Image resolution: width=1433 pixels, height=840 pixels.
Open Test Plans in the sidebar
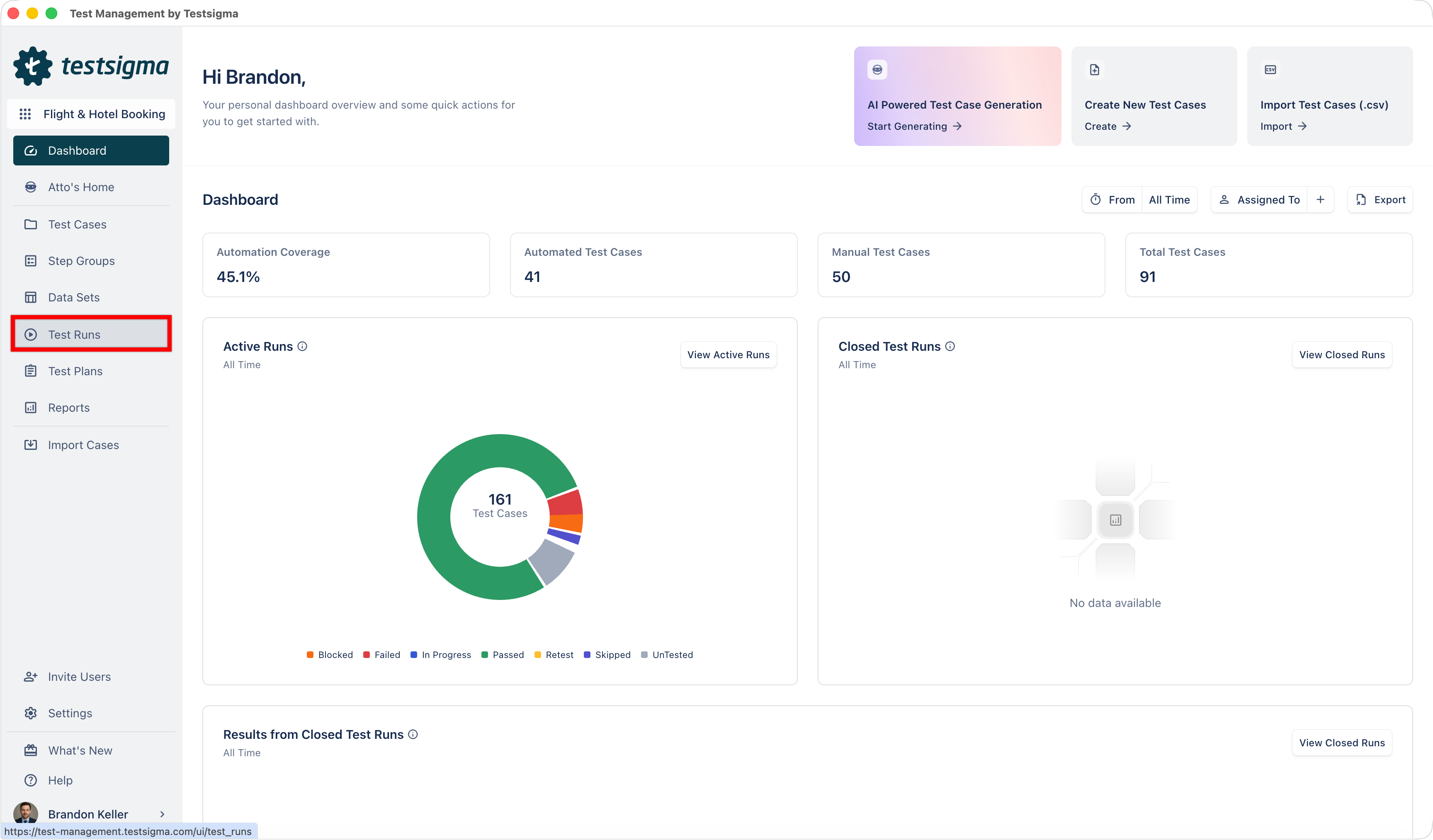click(75, 371)
